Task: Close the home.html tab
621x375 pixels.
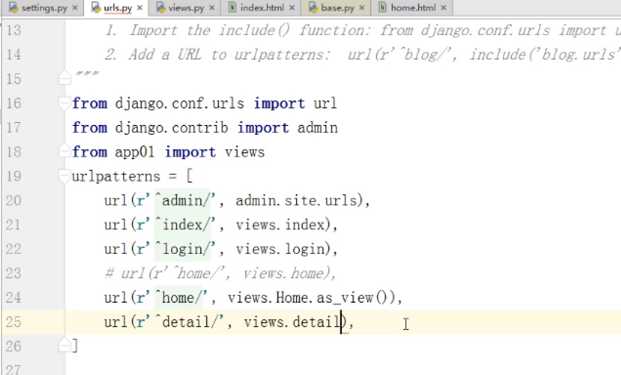Action: 444,8
